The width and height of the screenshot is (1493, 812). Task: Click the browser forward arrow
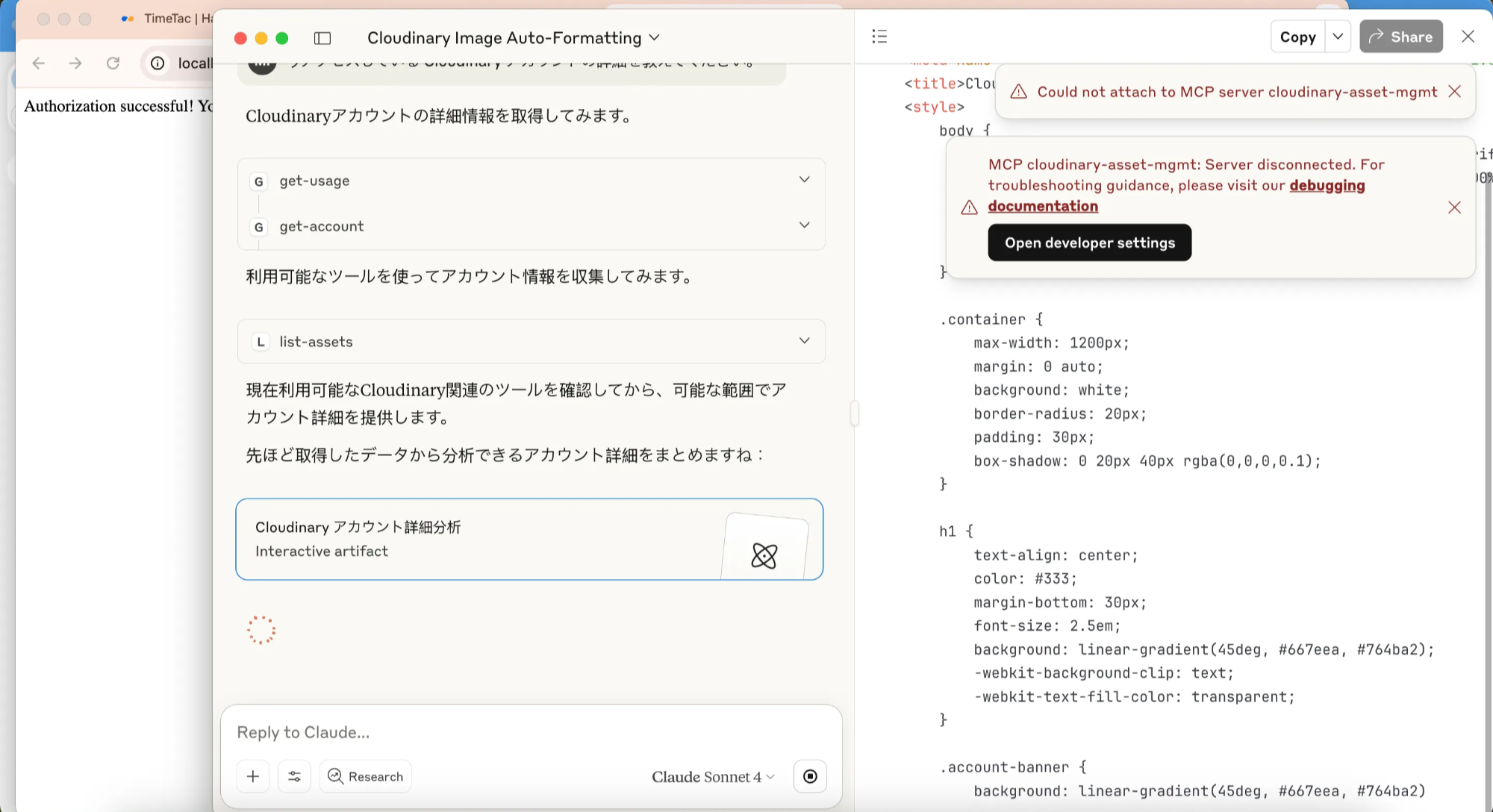click(75, 63)
